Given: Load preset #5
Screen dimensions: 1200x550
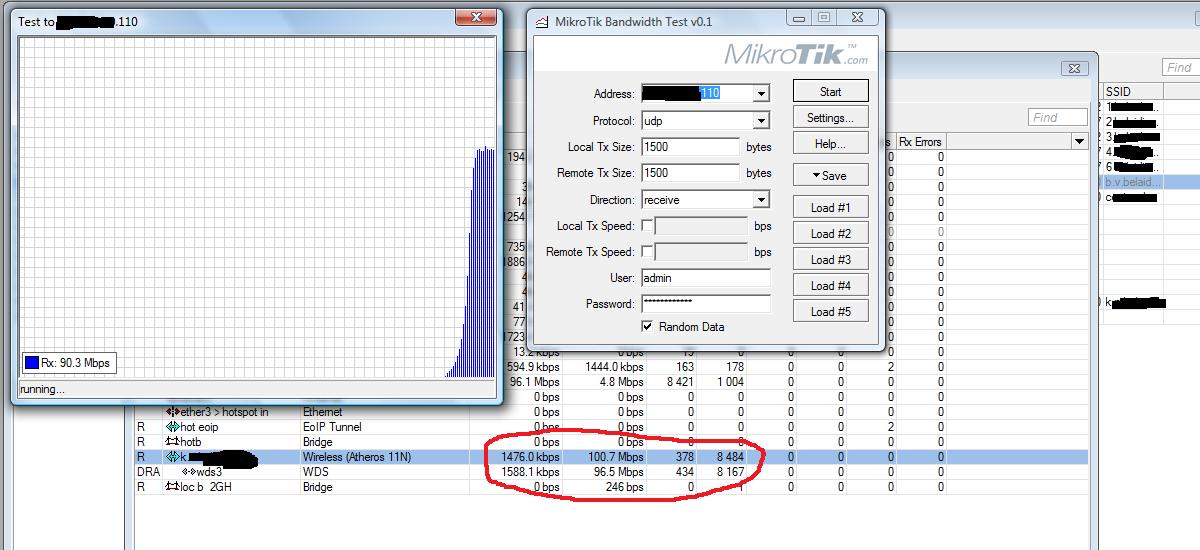Looking at the screenshot, I should click(830, 311).
